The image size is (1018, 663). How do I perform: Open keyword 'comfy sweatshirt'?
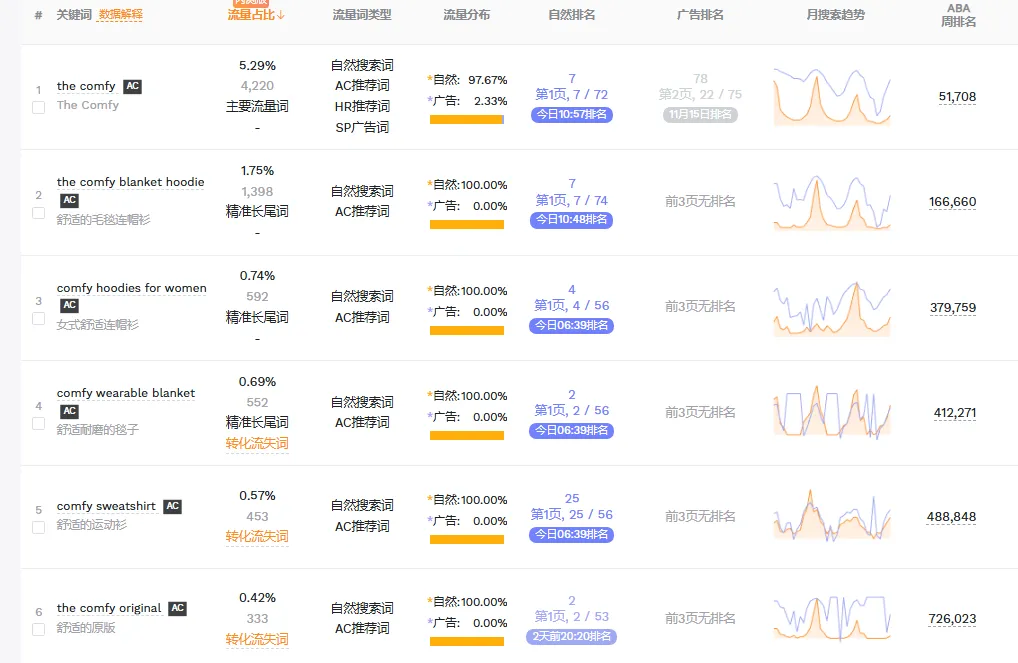(106, 506)
